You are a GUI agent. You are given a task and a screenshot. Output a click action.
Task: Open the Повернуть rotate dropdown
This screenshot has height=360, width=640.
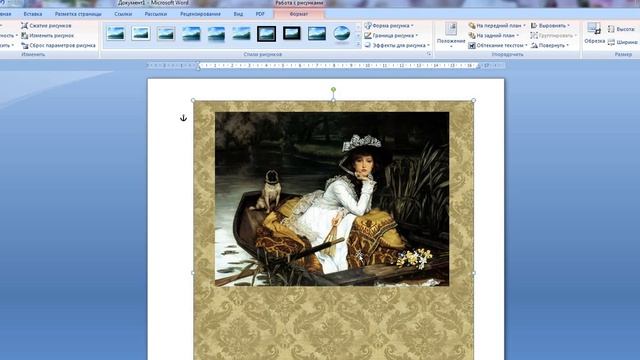[550, 45]
